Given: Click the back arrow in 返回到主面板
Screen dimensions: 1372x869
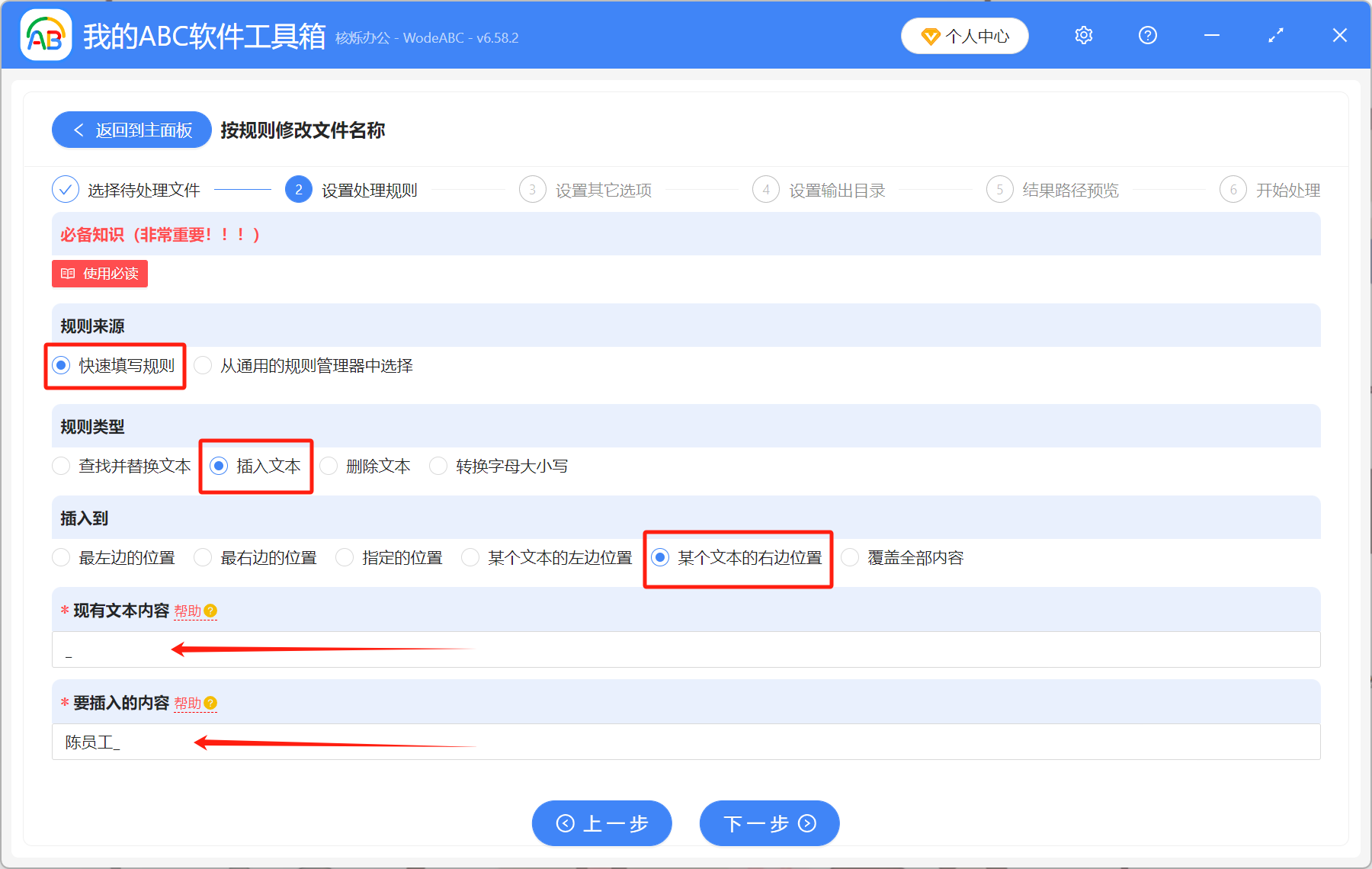Looking at the screenshot, I should 79,130.
